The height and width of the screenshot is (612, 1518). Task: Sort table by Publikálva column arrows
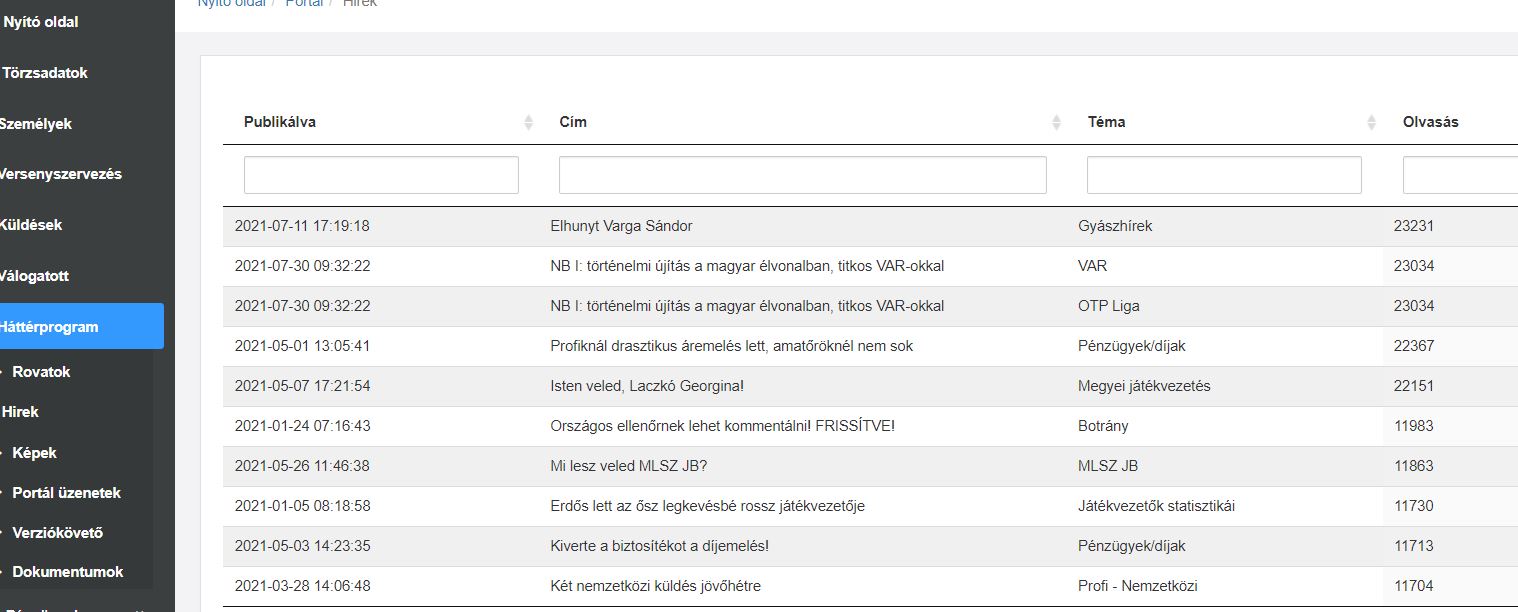(528, 122)
